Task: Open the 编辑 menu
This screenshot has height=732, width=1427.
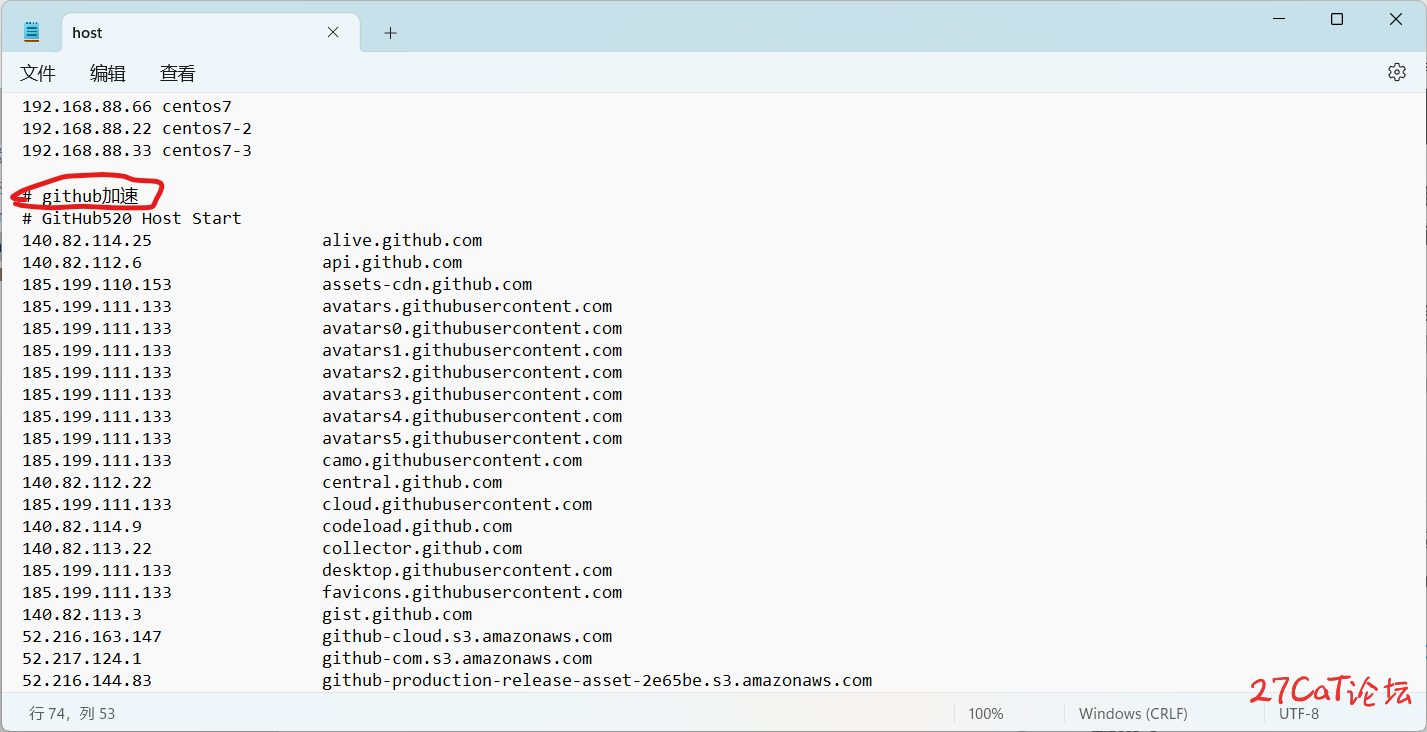Action: [x=108, y=73]
